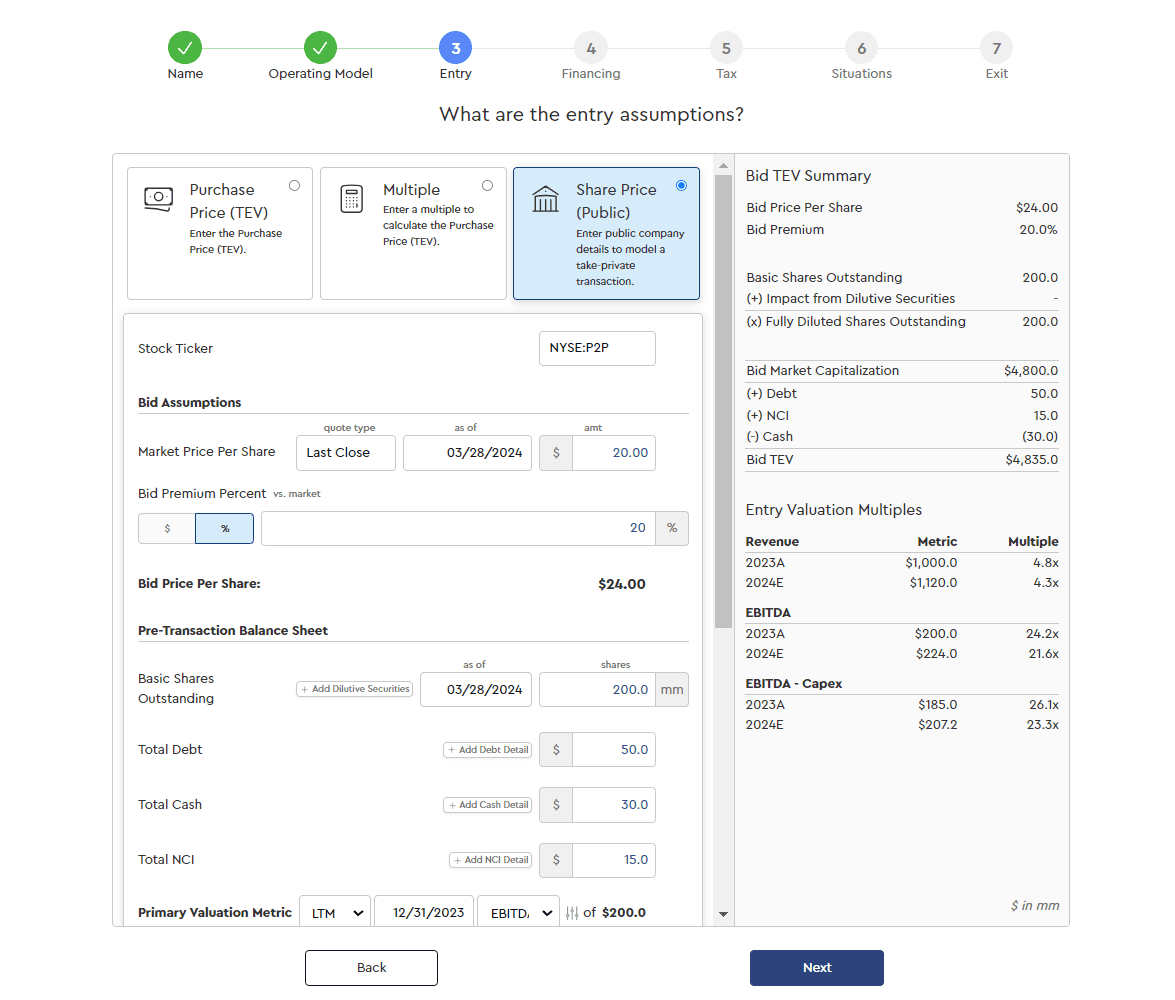Select the Multiple radio button
The width and height of the screenshot is (1175, 1000).
[x=487, y=185]
